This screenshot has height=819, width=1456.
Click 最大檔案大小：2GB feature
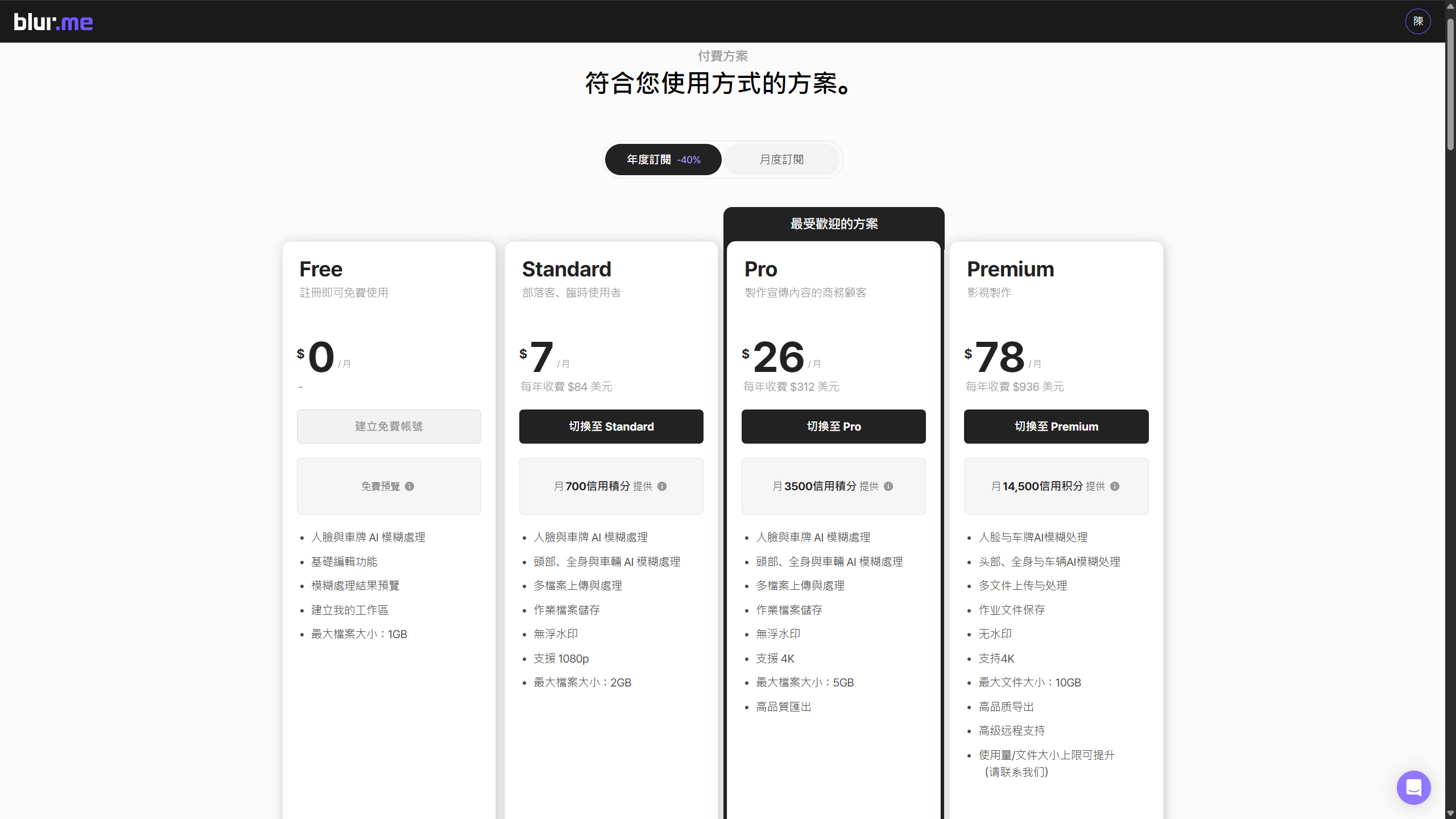pos(582,682)
